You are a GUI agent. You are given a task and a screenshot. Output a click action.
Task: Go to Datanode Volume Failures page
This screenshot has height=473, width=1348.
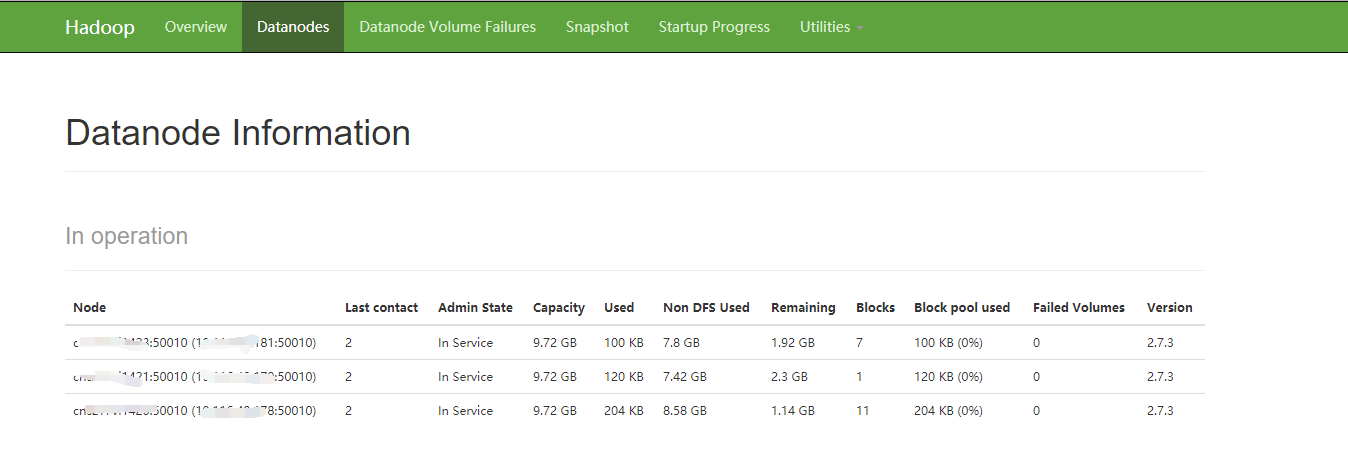(x=447, y=27)
